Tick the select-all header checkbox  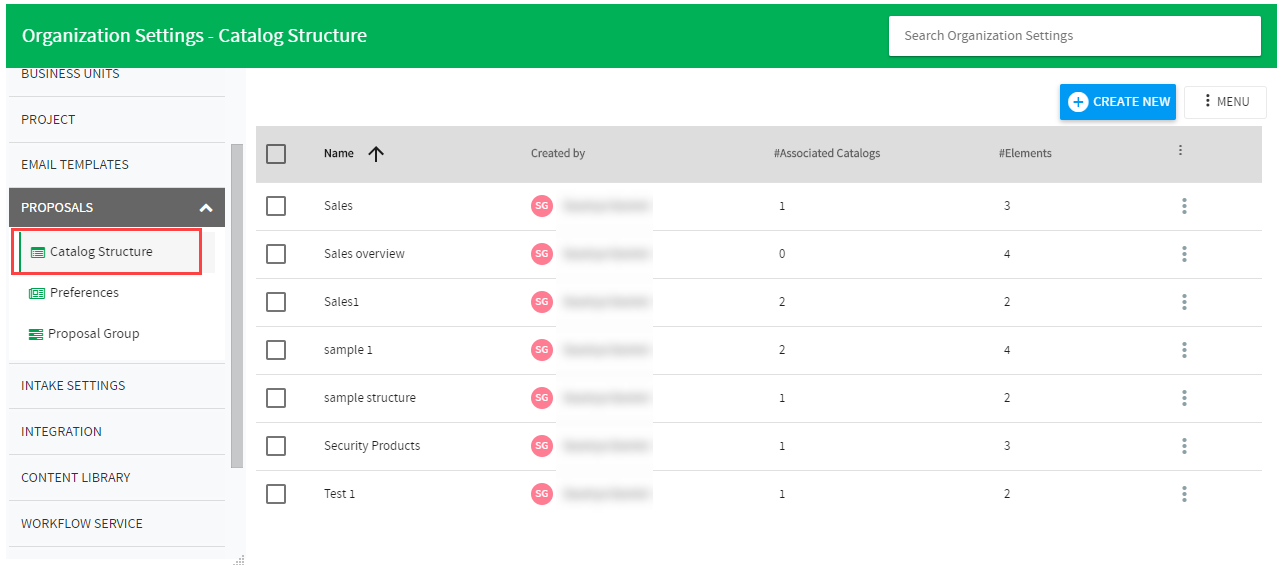[x=276, y=154]
